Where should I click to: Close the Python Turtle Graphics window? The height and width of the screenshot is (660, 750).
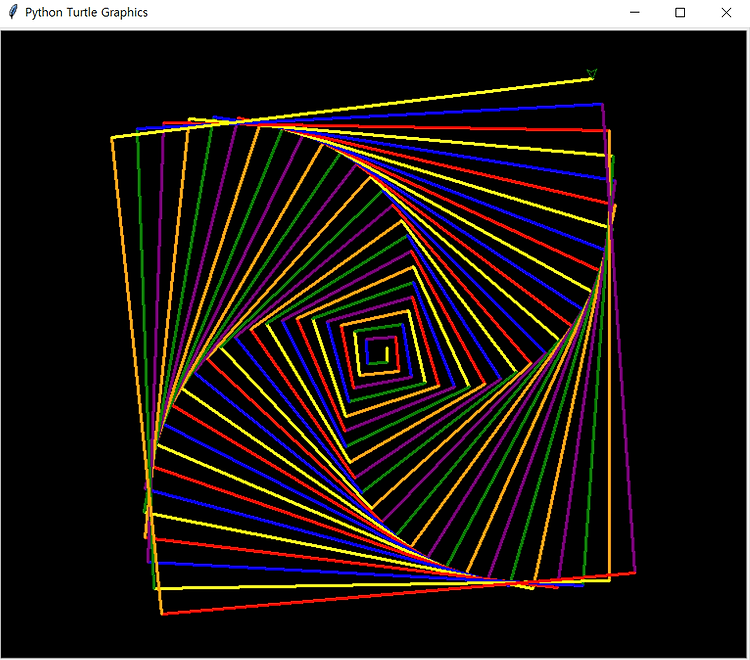click(x=726, y=12)
